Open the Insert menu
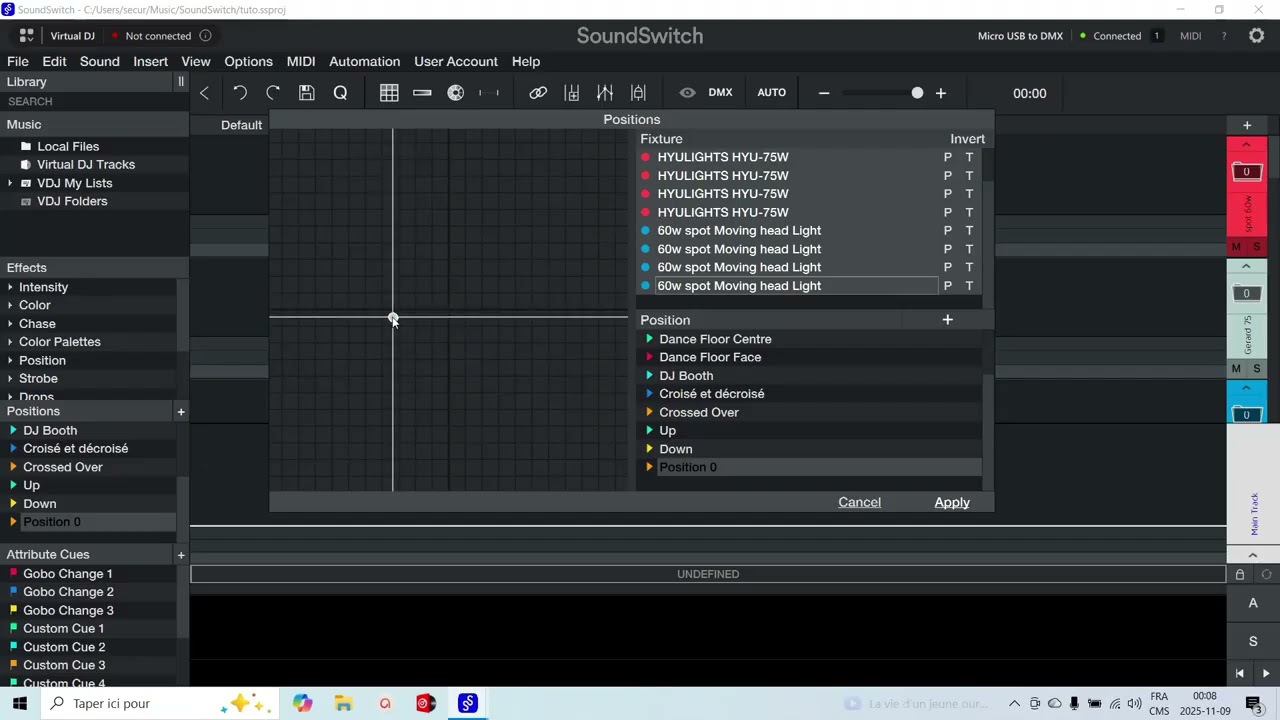This screenshot has height=720, width=1280. click(x=150, y=61)
